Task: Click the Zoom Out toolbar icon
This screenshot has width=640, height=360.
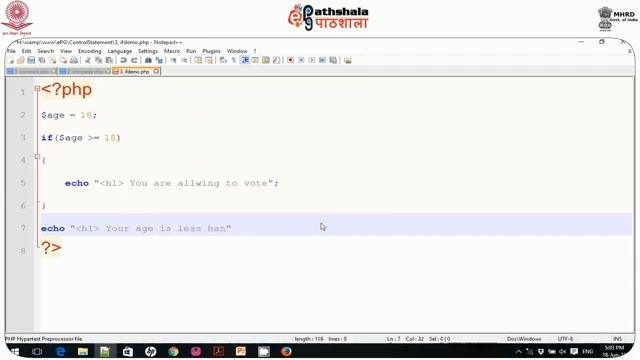Action: (184, 60)
